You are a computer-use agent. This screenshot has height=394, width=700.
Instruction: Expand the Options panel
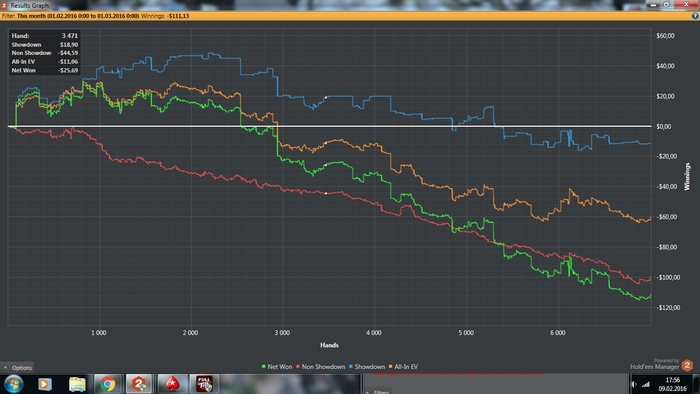pos(17,368)
